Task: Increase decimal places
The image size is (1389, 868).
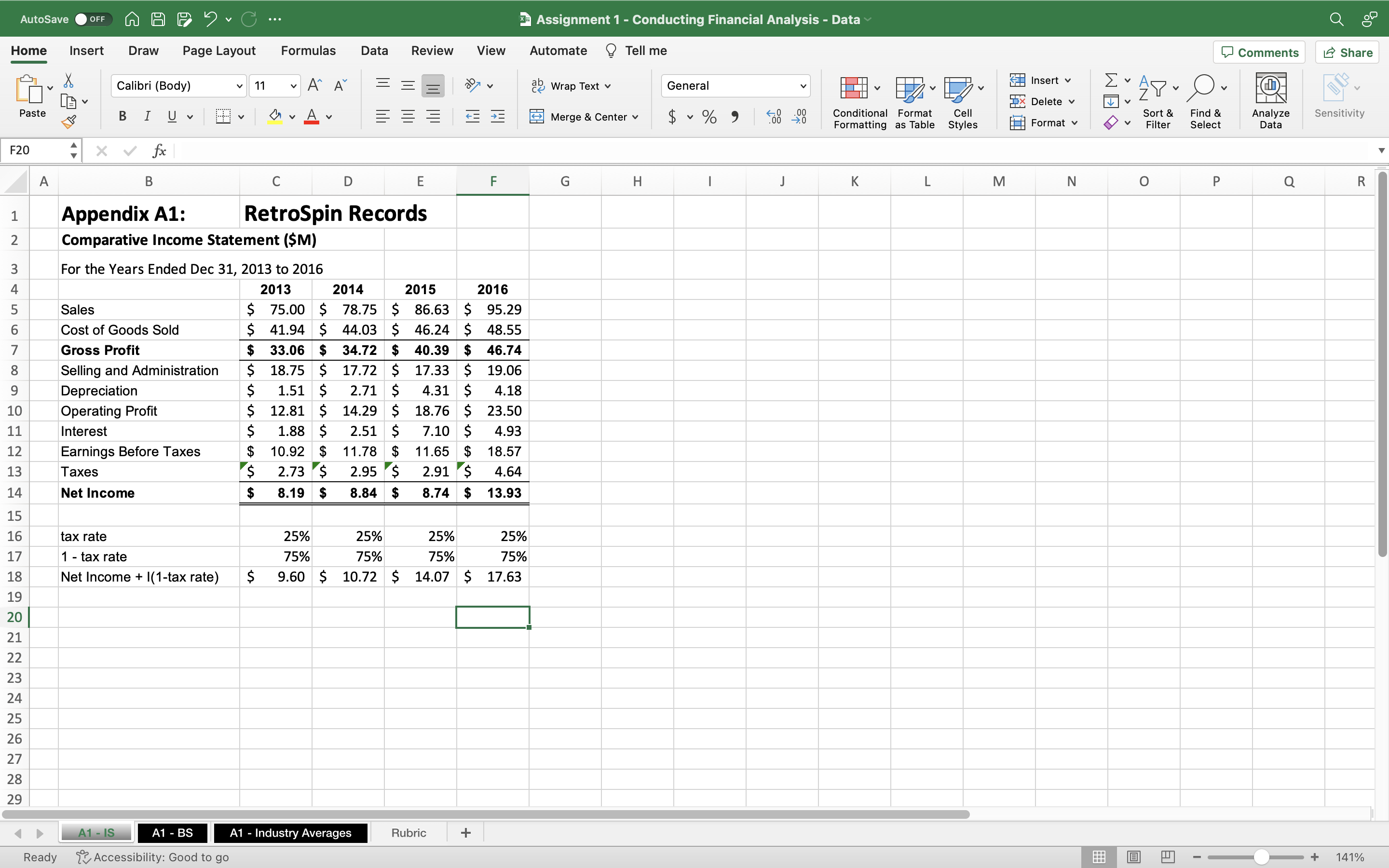Action: point(773,117)
